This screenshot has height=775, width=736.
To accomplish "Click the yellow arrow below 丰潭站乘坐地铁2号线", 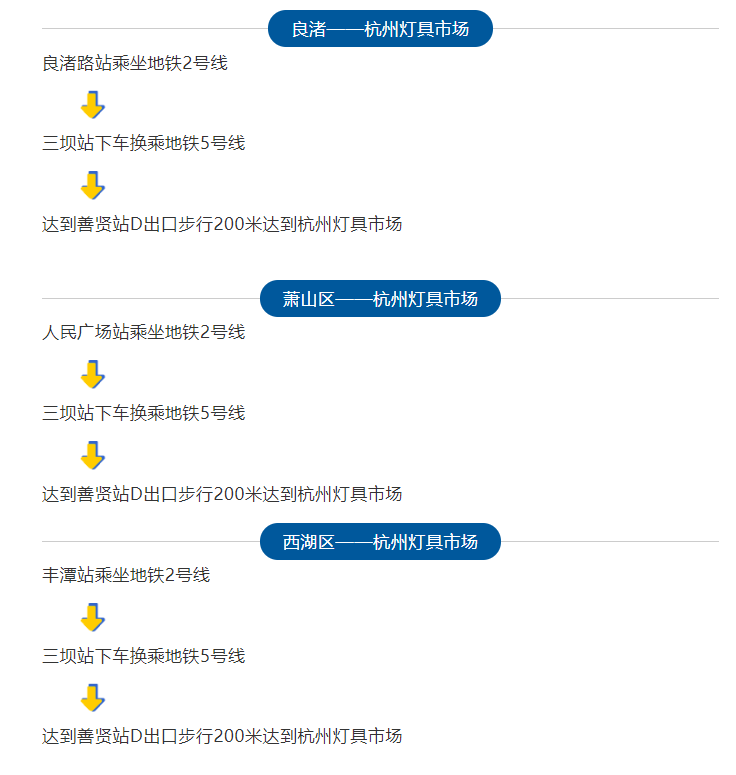I will (x=93, y=618).
